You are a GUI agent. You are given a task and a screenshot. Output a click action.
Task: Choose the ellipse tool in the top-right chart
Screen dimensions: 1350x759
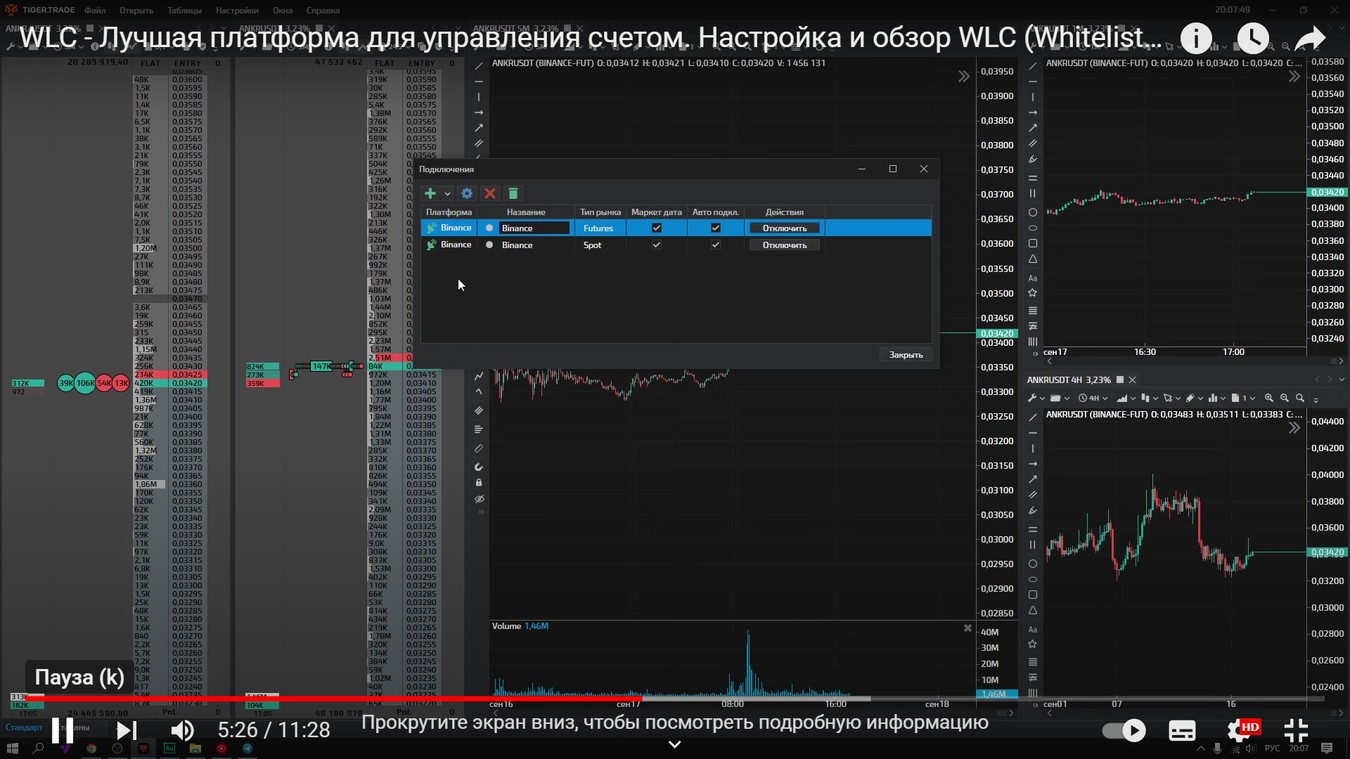coord(1033,228)
